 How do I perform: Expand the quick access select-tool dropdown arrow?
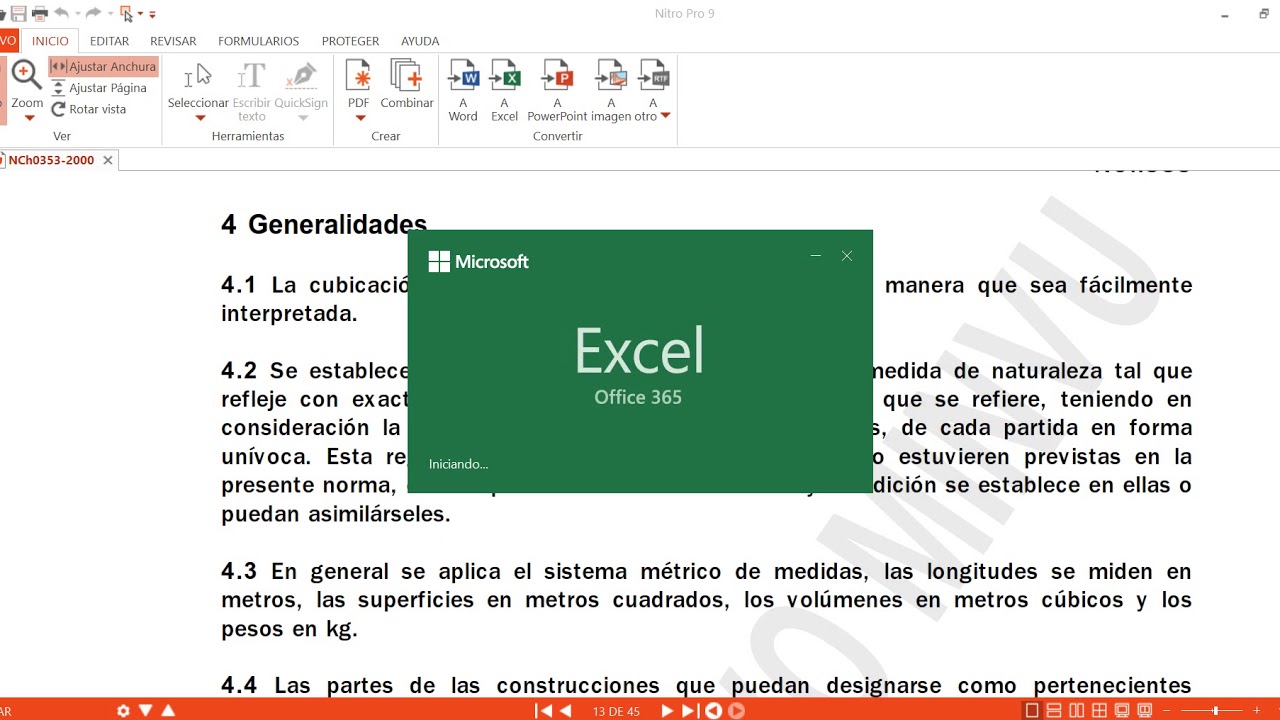(x=140, y=14)
